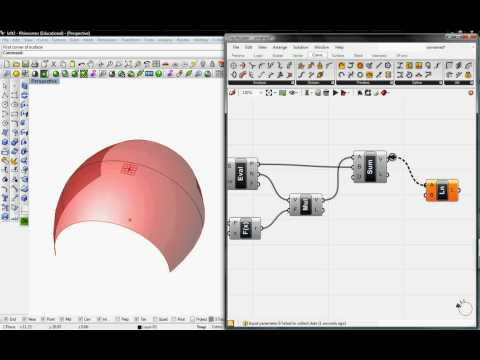Click the Snap pane in Rhino status bar
The width and height of the screenshot is (480, 360).
(x=202, y=327)
